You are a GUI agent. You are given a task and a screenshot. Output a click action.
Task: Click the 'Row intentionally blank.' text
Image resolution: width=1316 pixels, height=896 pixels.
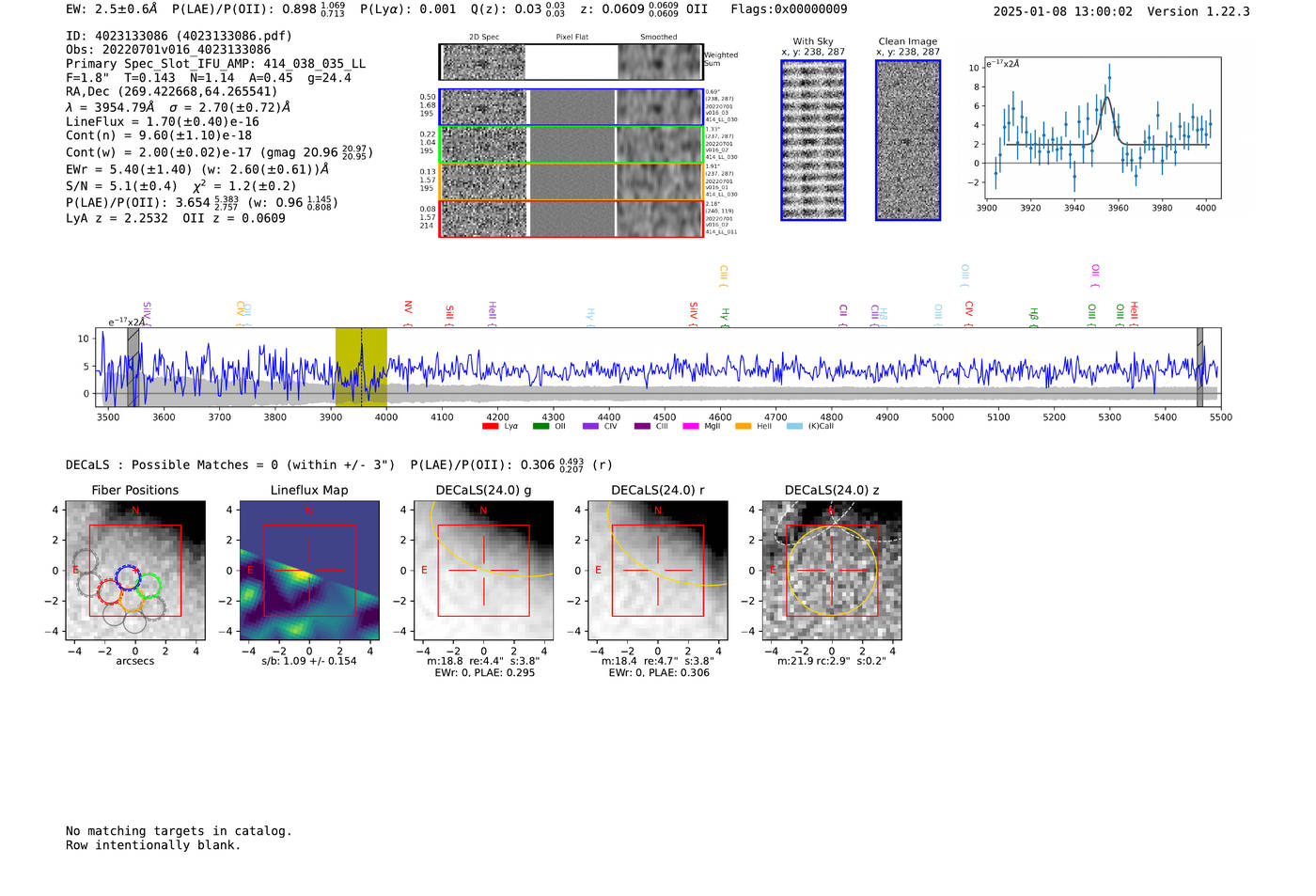coord(153,845)
